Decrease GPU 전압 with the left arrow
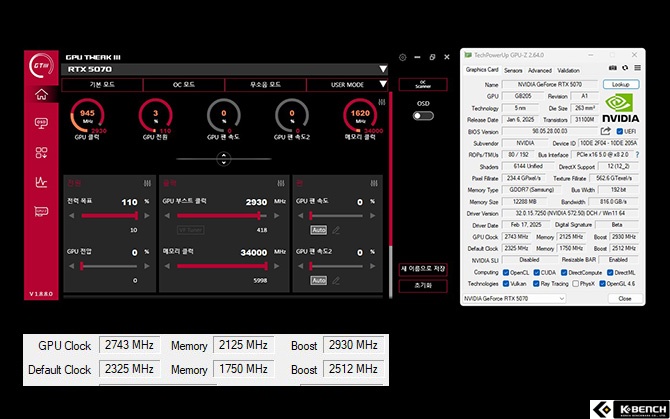670x419 pixels. click(72, 266)
